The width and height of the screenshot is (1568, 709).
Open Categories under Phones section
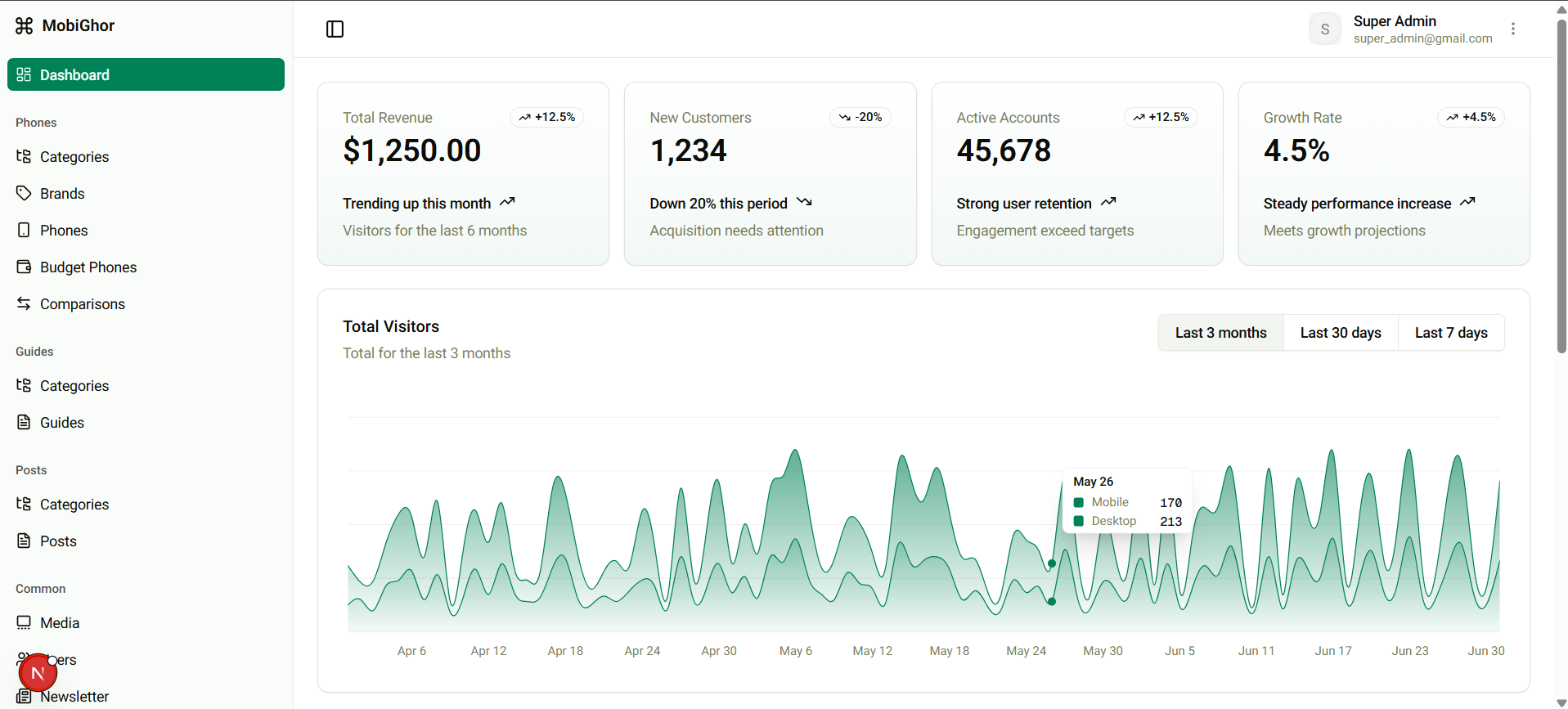click(74, 157)
